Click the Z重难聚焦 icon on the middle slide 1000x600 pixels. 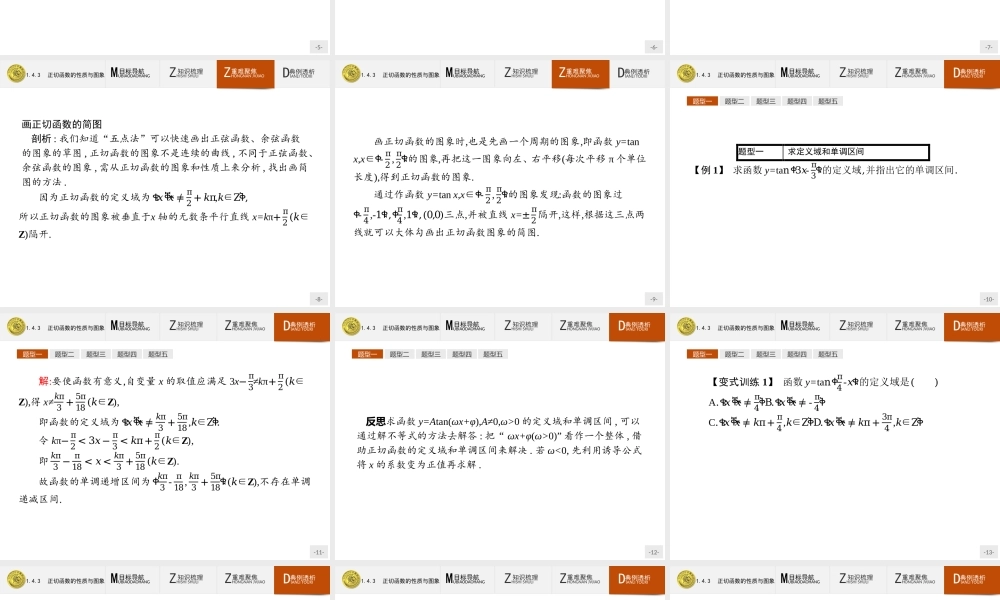coord(580,73)
